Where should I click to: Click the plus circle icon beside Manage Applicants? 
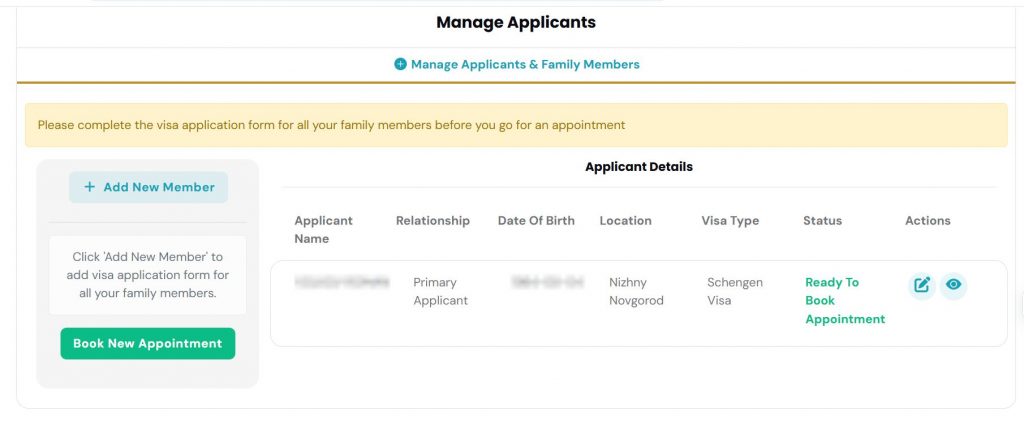(400, 64)
